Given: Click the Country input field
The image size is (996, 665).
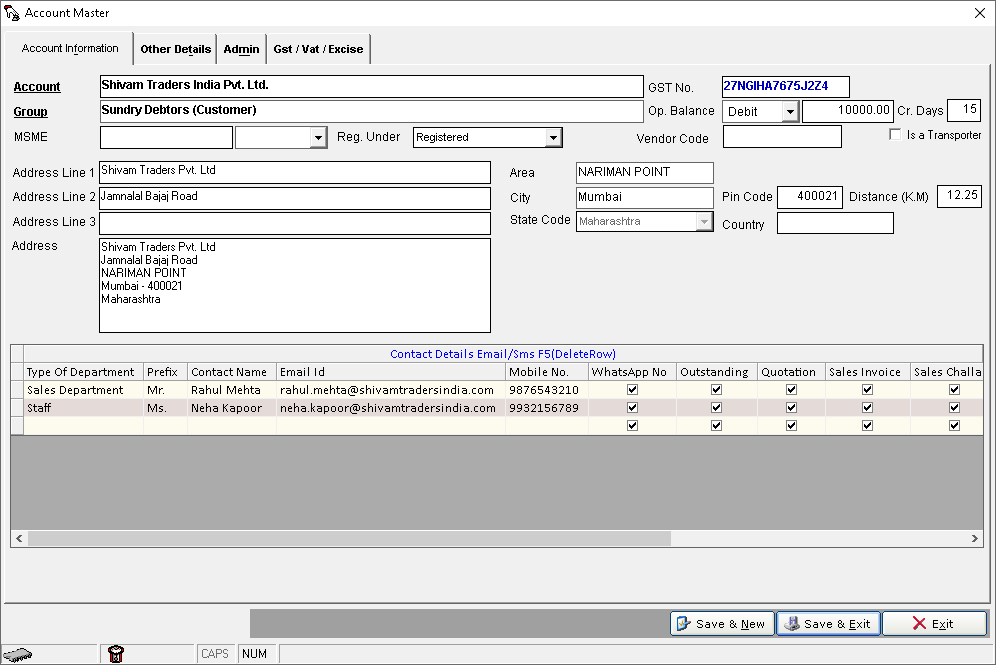Looking at the screenshot, I should tap(835, 223).
